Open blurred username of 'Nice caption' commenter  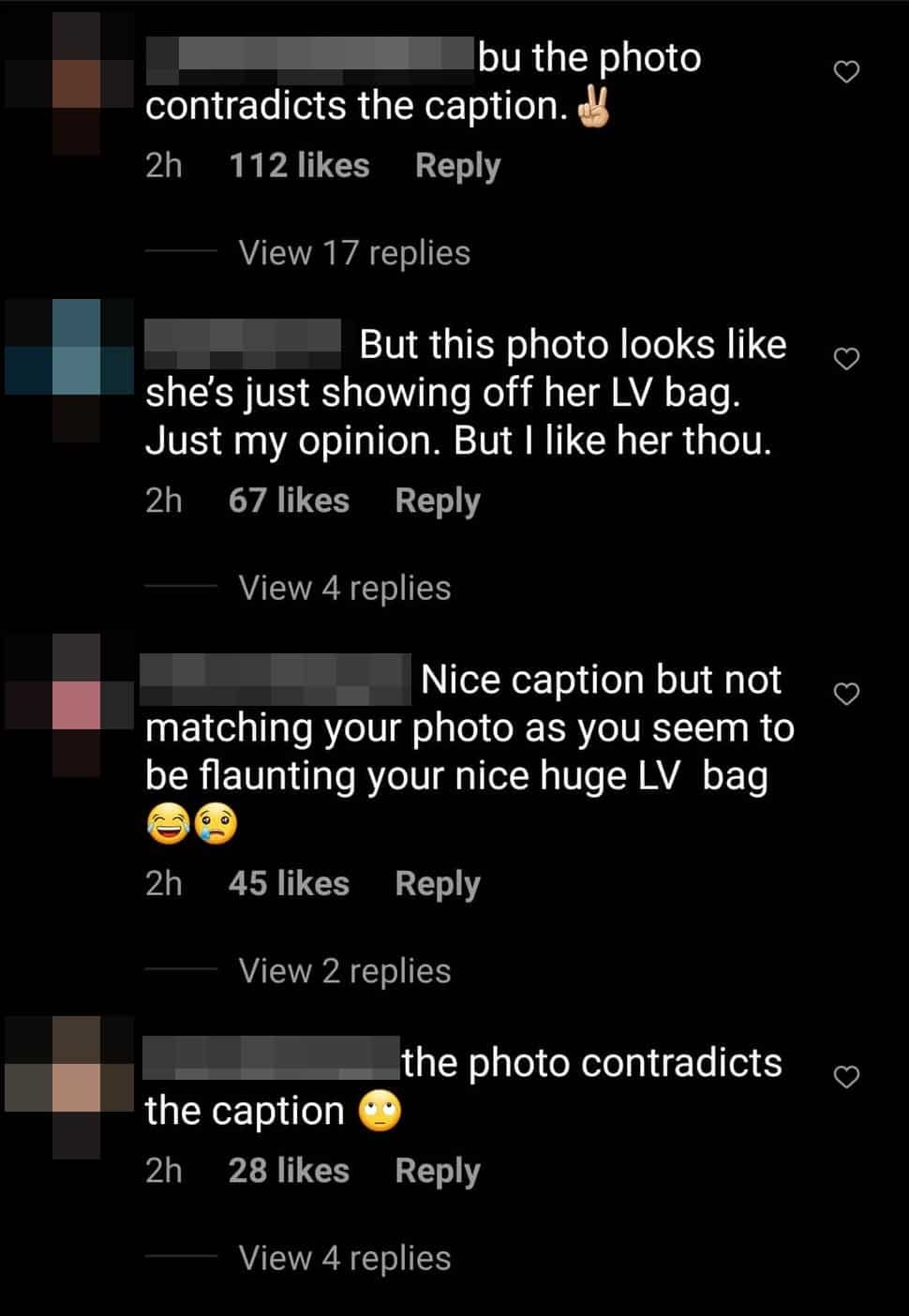(276, 680)
